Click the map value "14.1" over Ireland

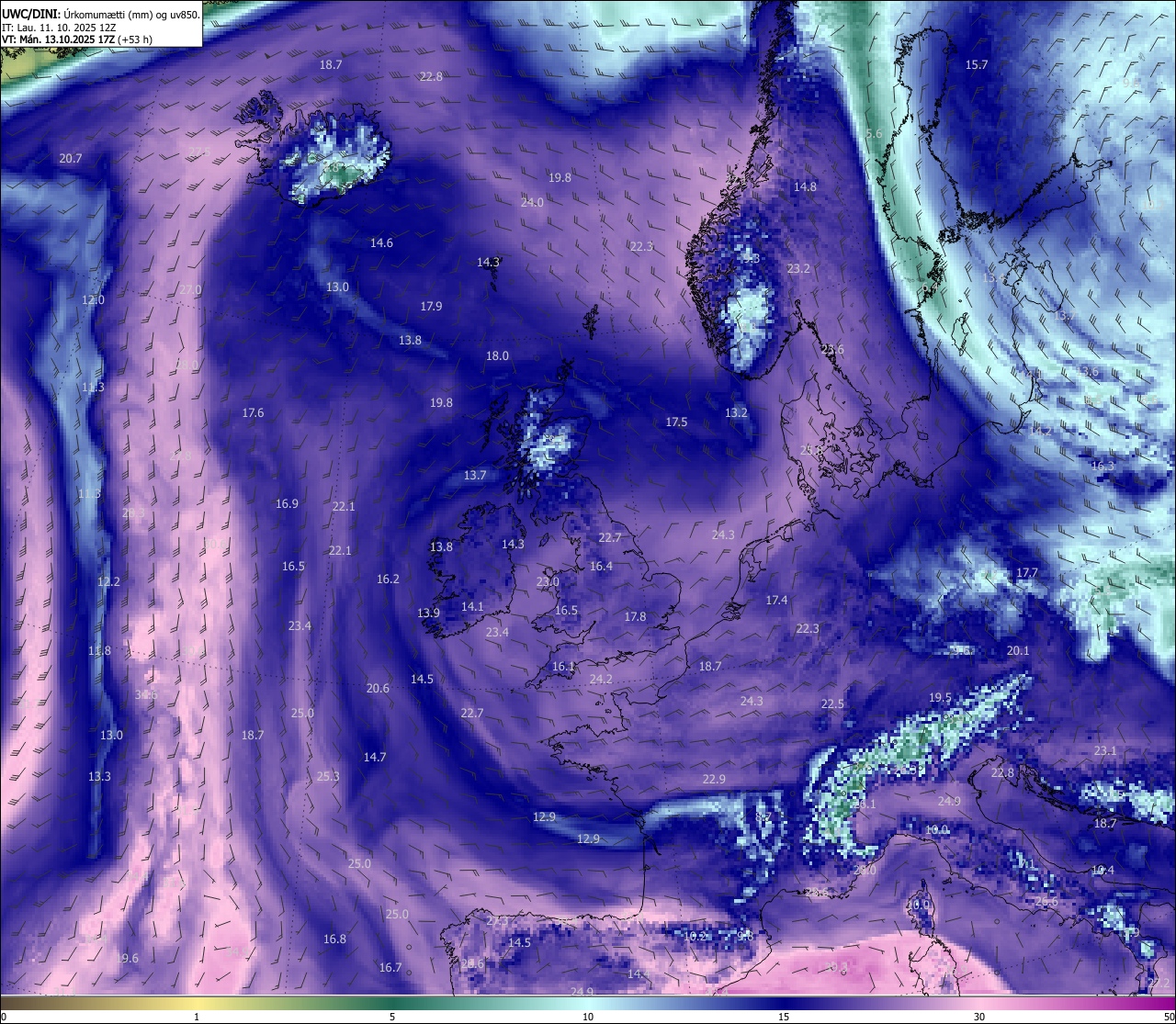(472, 607)
